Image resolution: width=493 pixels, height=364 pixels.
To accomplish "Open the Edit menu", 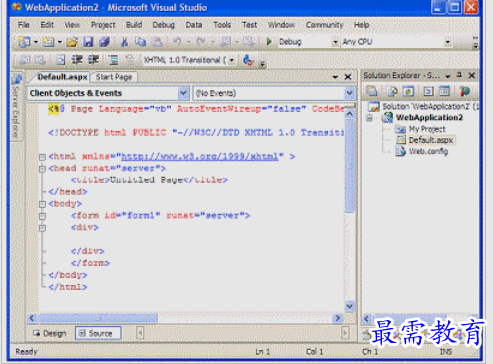I will point(47,25).
